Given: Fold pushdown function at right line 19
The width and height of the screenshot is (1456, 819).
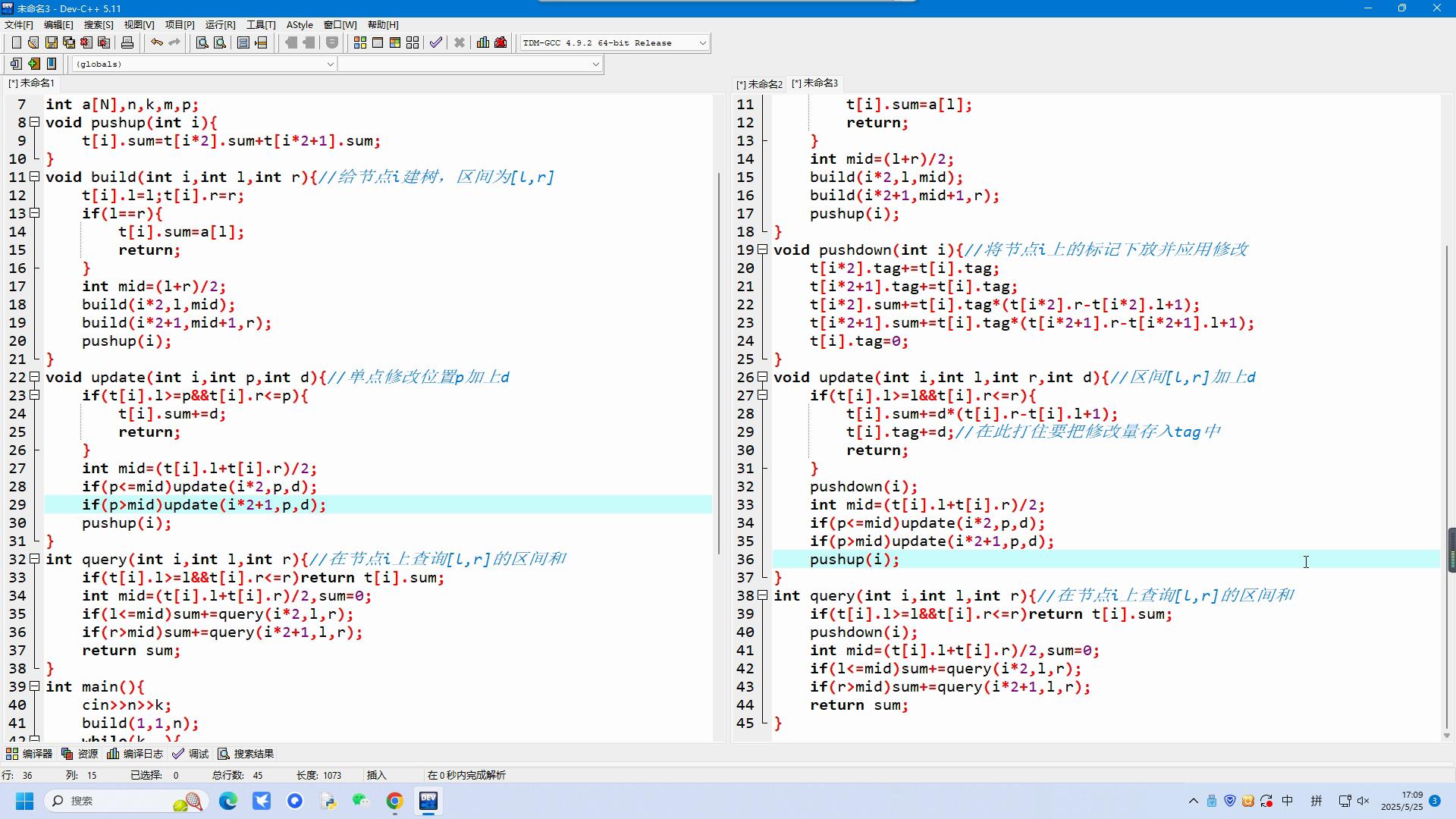Looking at the screenshot, I should coord(762,249).
